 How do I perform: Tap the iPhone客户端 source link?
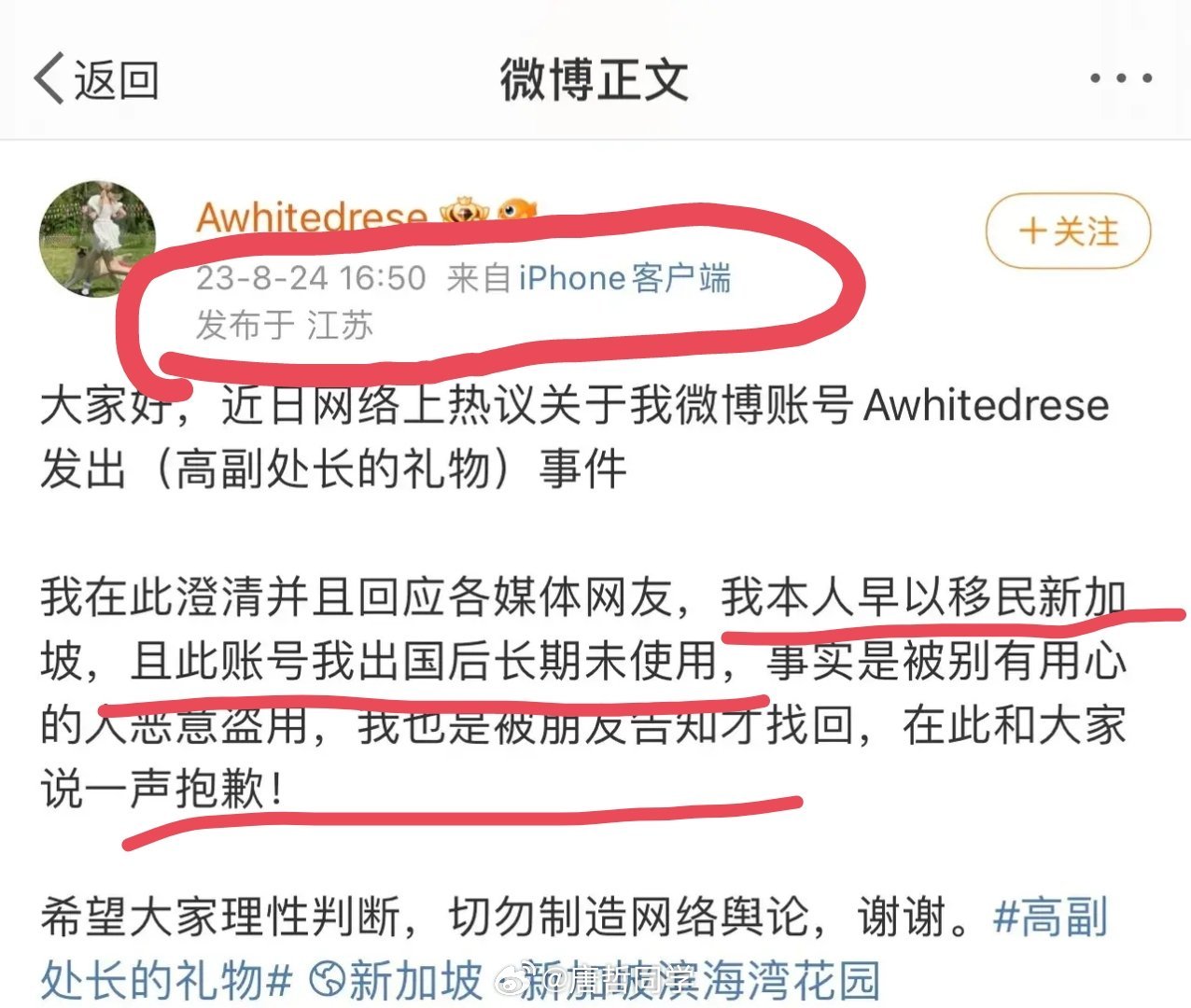[x=624, y=278]
